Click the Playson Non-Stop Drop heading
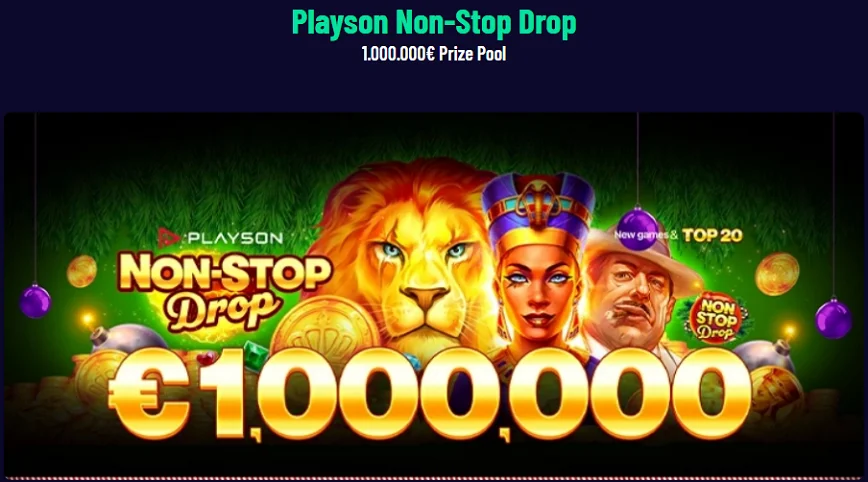 pyautogui.click(x=434, y=23)
